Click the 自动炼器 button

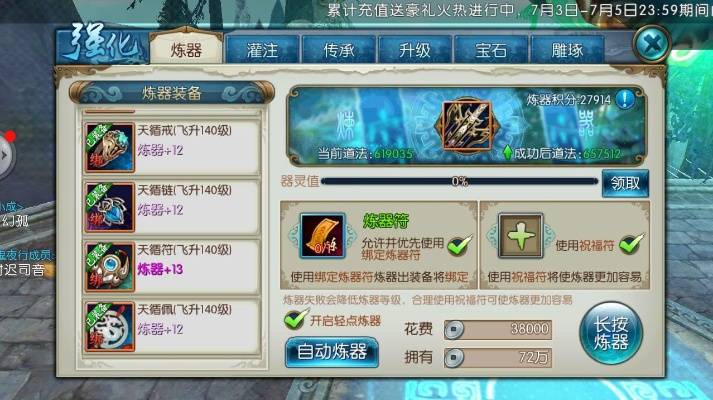point(332,352)
